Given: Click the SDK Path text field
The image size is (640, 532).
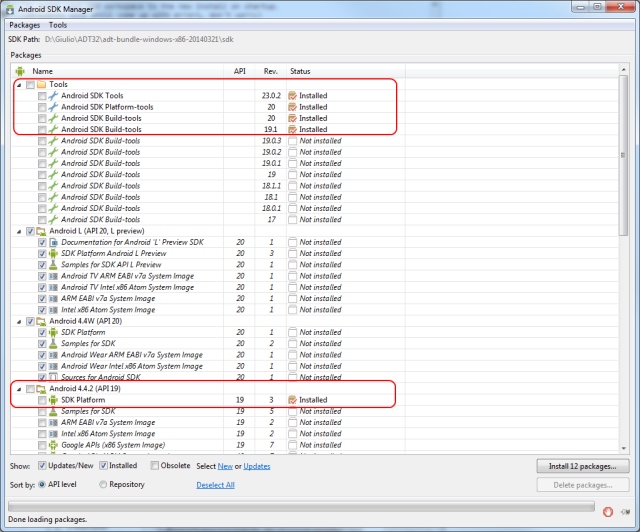Looking at the screenshot, I should pos(139,40).
